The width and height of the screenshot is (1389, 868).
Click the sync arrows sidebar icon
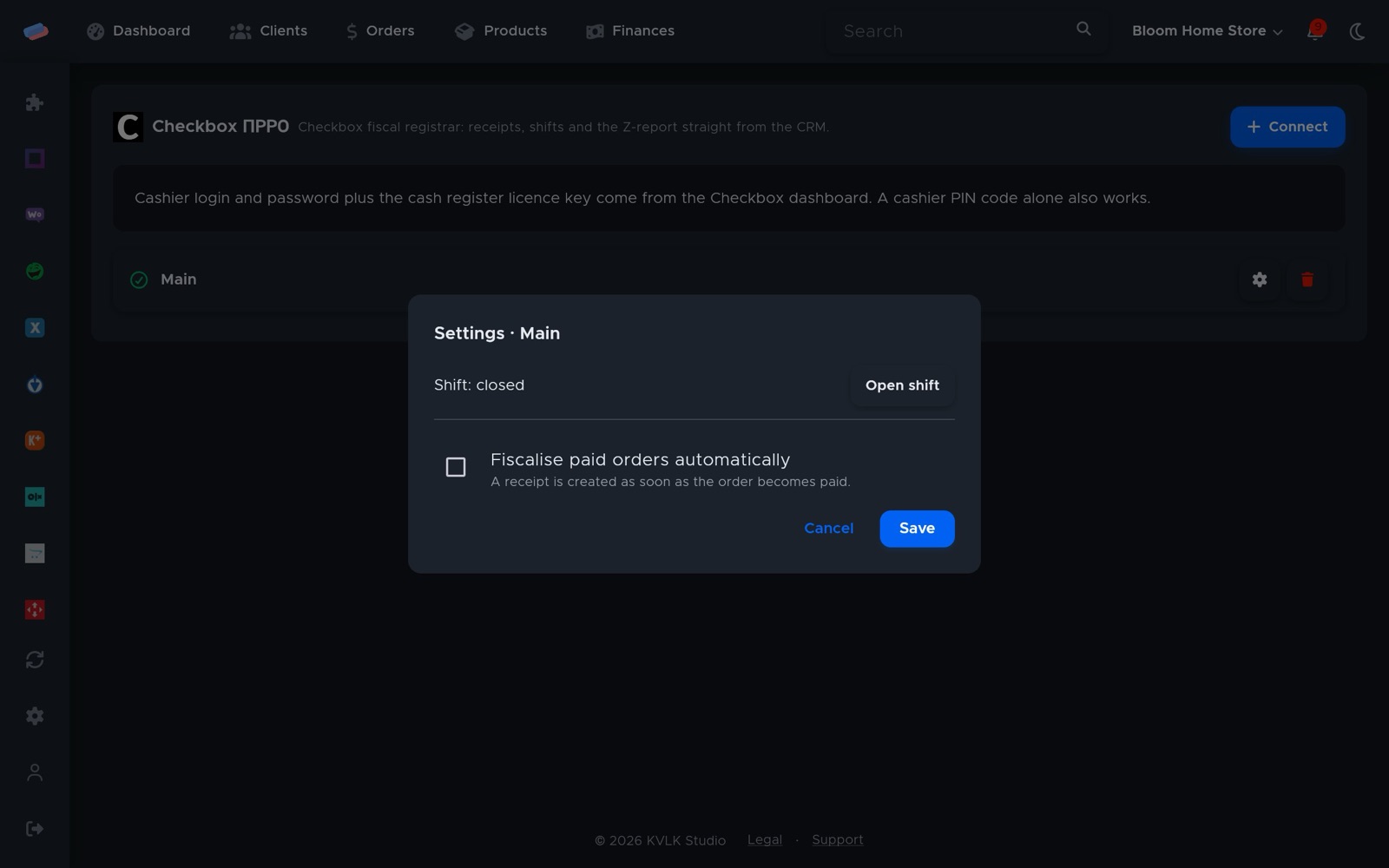(35, 660)
